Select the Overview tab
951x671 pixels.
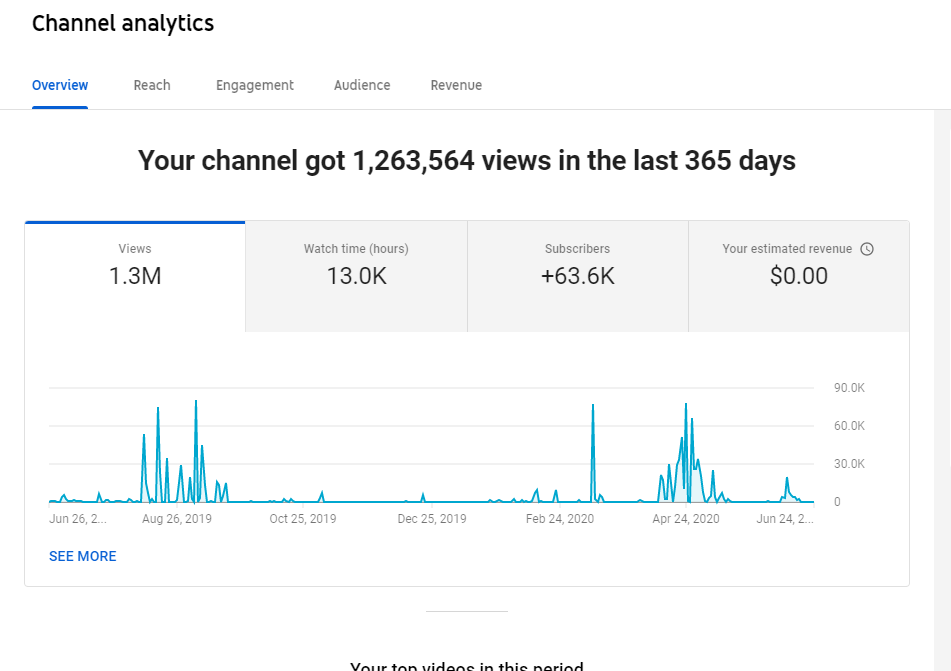coord(60,86)
